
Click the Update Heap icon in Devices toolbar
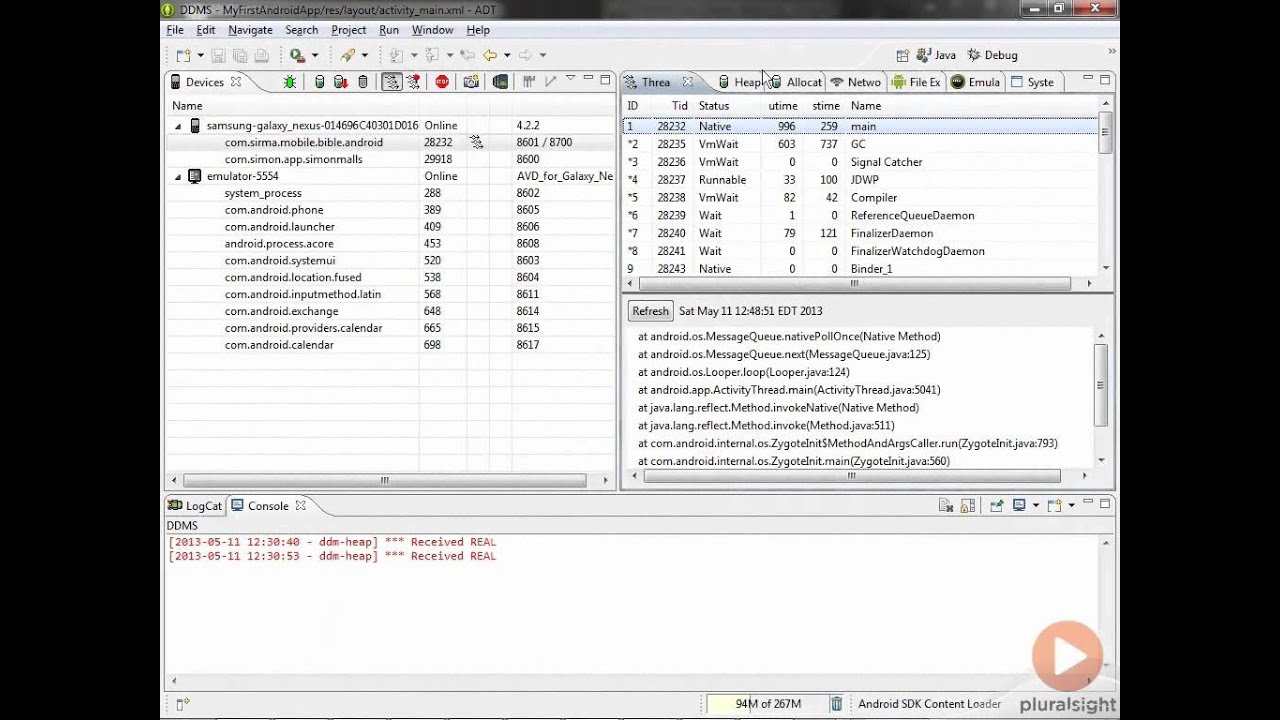(x=319, y=82)
